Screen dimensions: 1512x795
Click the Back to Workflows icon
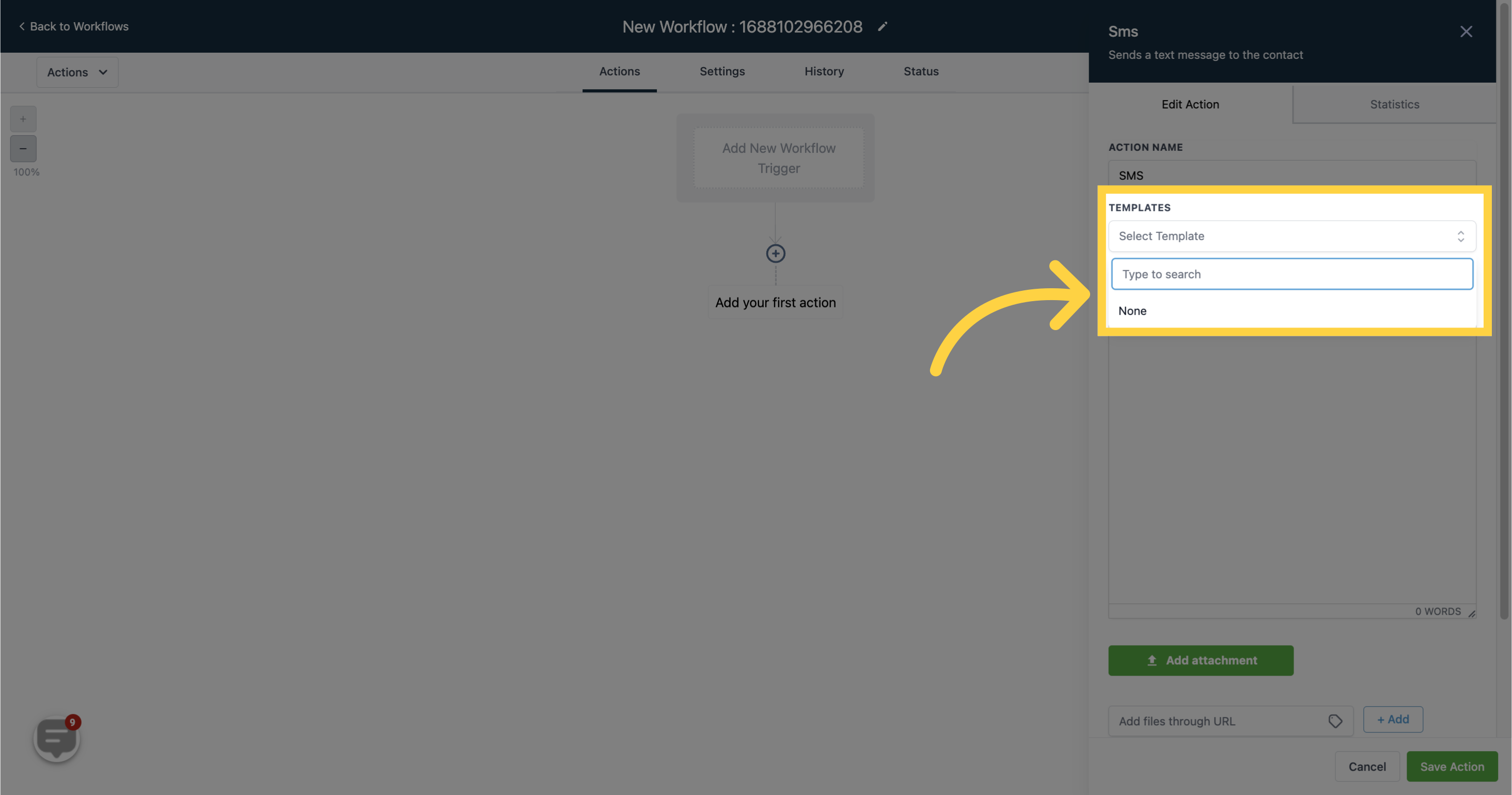(20, 26)
